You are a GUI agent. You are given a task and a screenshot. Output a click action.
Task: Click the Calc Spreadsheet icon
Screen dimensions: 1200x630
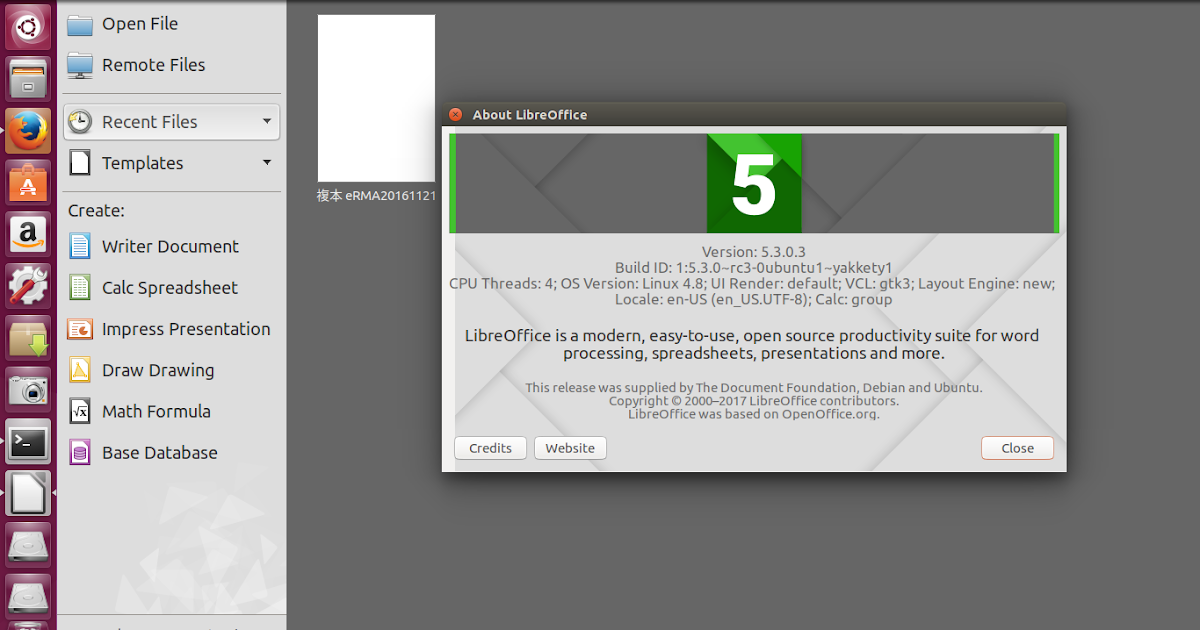(x=80, y=288)
